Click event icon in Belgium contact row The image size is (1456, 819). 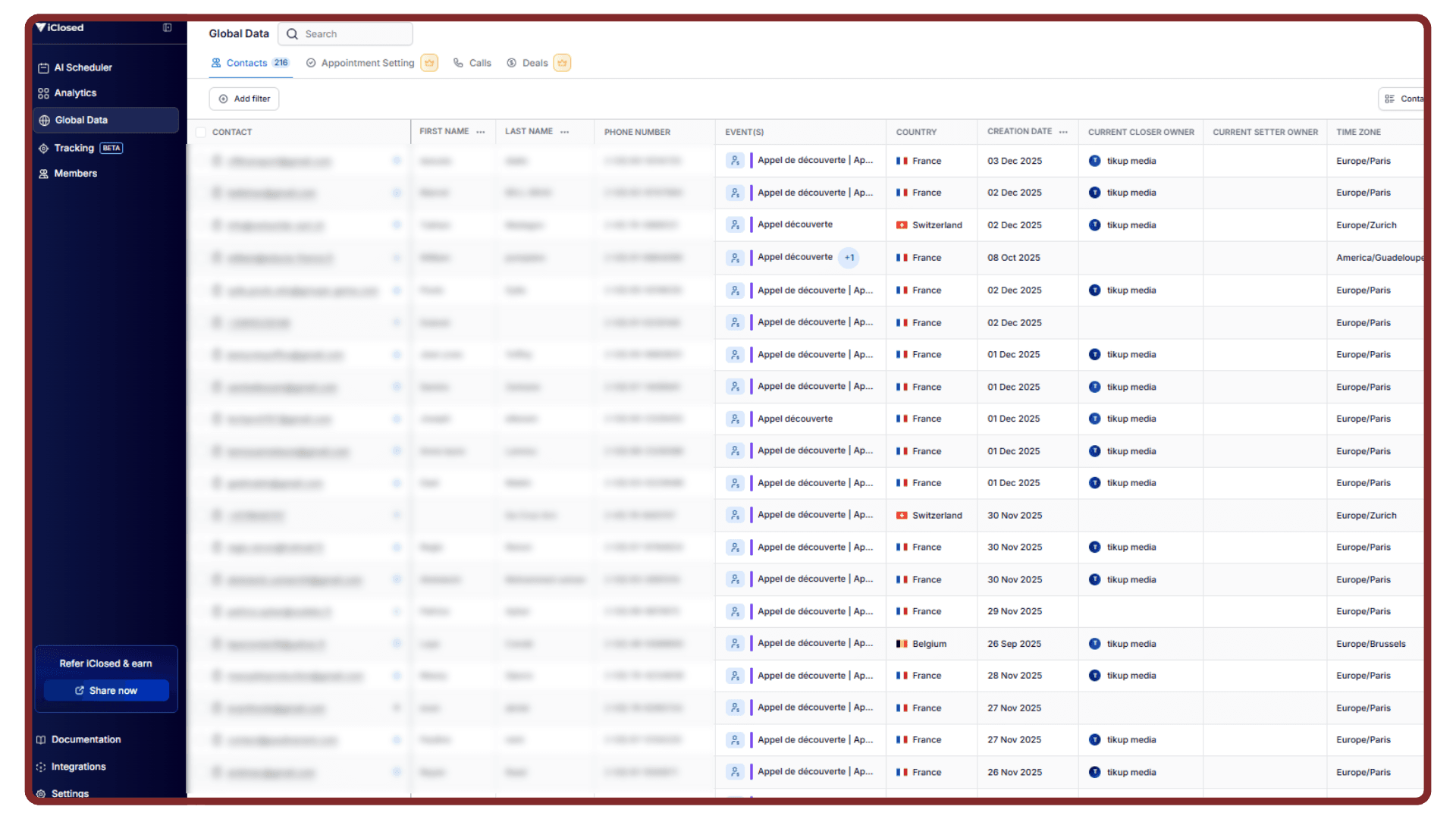735,644
